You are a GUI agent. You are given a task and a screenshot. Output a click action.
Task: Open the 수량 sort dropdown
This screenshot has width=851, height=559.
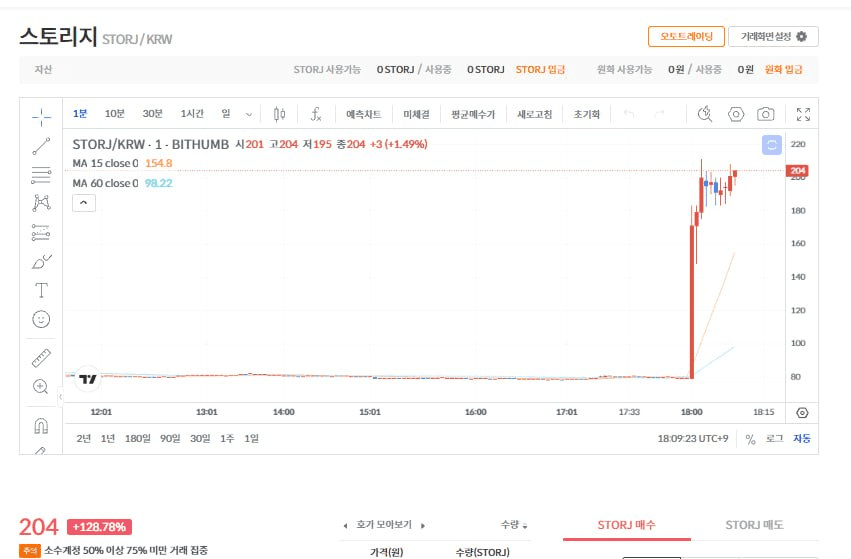pyautogui.click(x=514, y=525)
